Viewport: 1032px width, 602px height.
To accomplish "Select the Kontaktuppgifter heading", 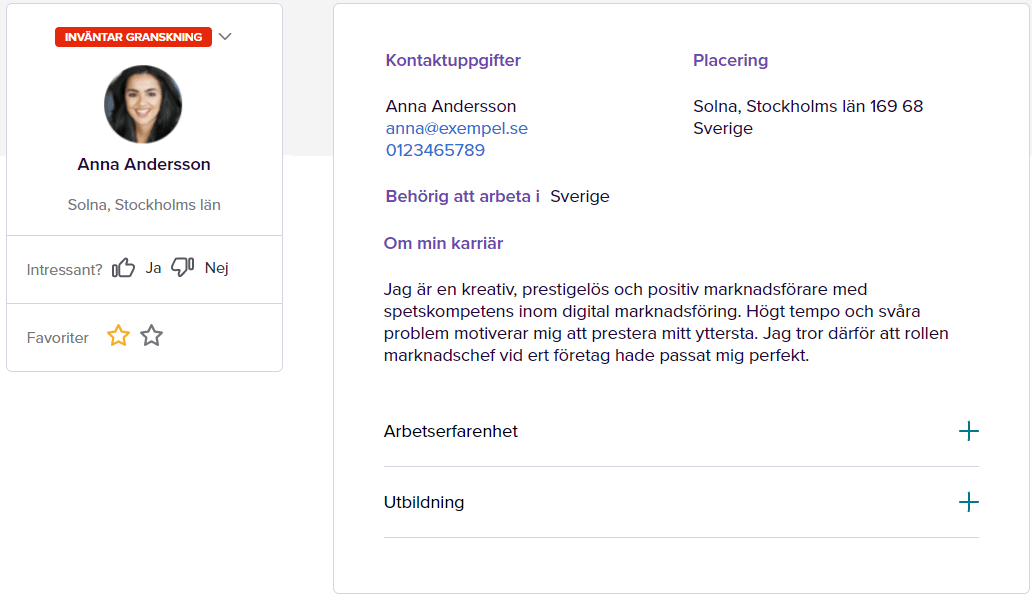I will [x=453, y=61].
